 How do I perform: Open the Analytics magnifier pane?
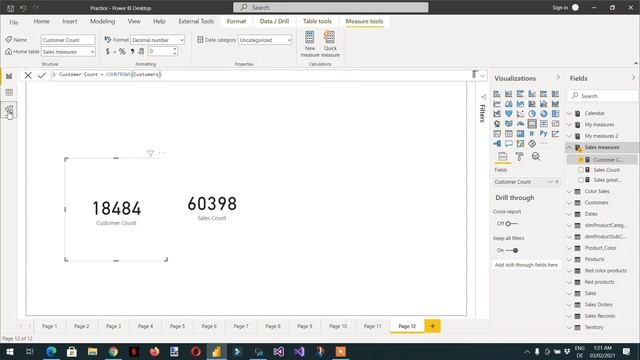point(536,156)
